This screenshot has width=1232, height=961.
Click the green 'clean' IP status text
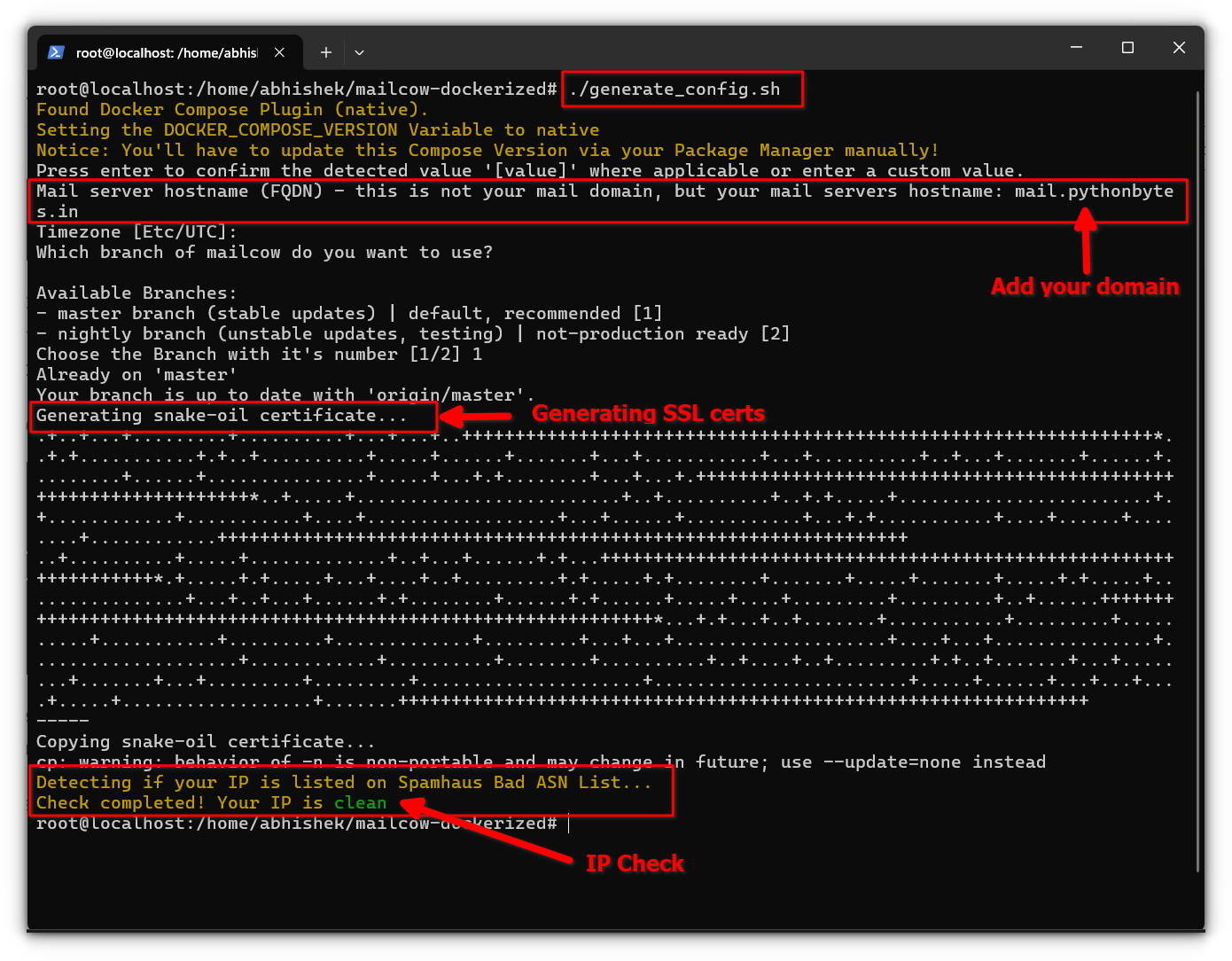[360, 802]
